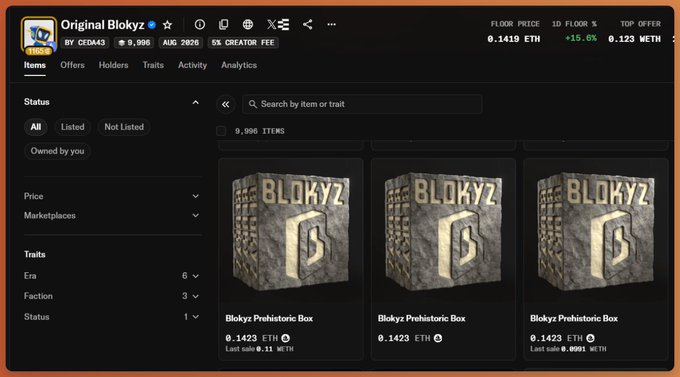Switch to the Offers tab
The image size is (680, 377).
(x=72, y=65)
